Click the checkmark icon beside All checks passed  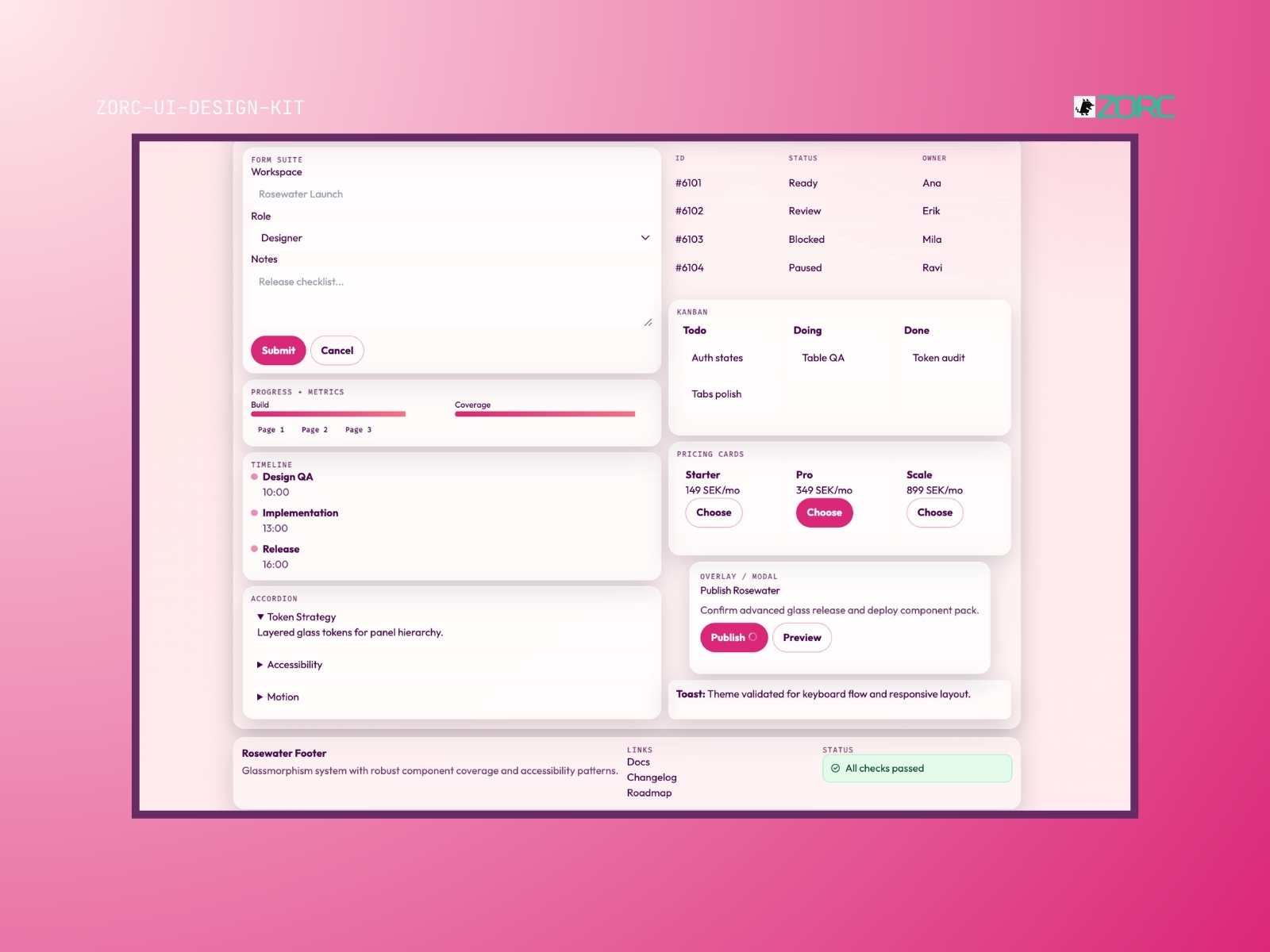click(x=835, y=768)
